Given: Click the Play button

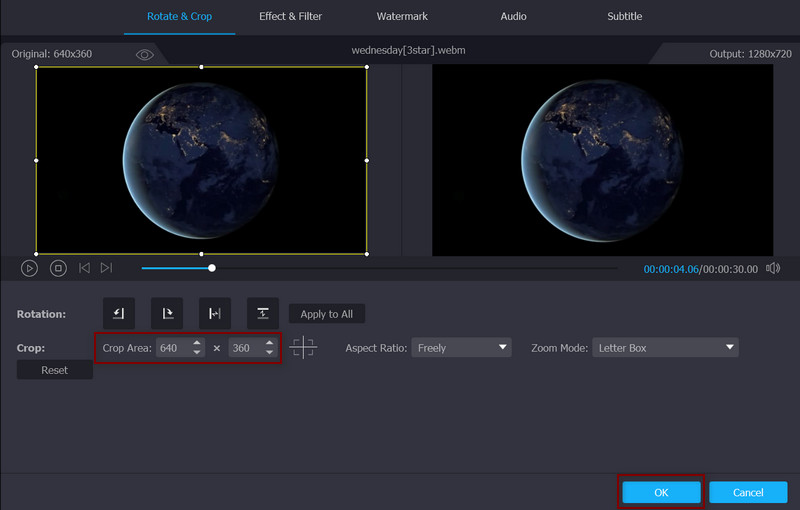Looking at the screenshot, I should click(30, 268).
